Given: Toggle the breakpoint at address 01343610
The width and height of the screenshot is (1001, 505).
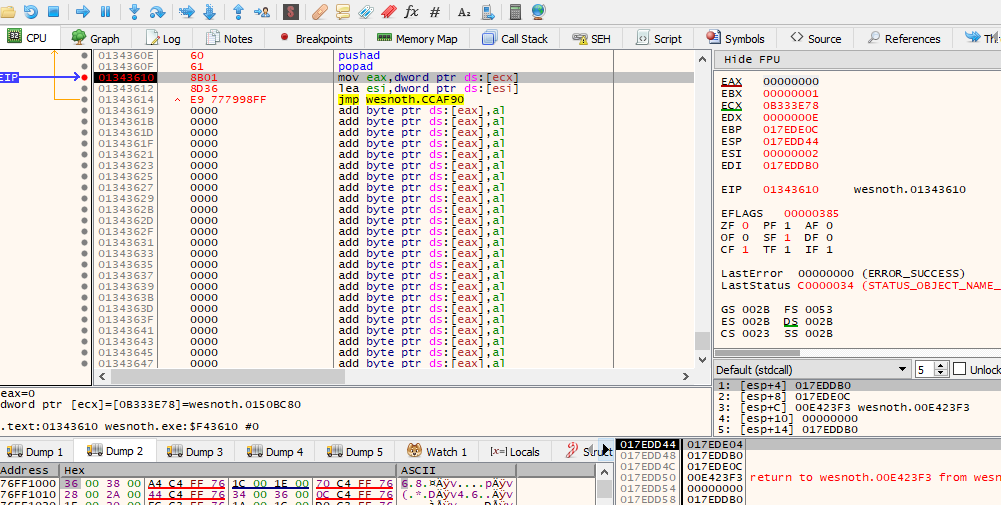Looking at the screenshot, I should tap(84, 78).
